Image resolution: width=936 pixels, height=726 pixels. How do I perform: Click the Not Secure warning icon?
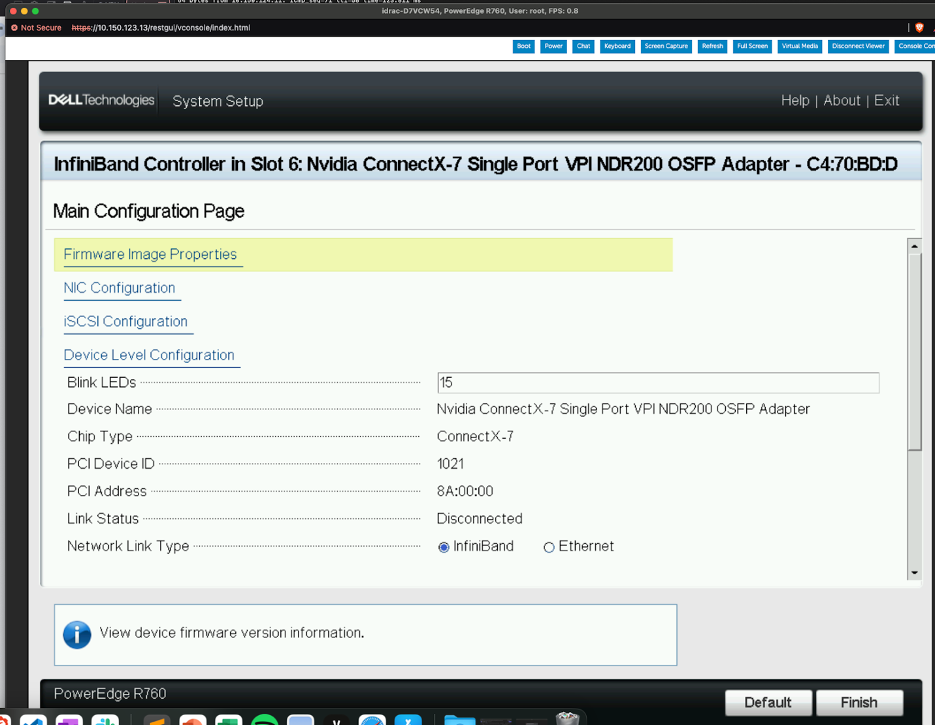point(14,28)
